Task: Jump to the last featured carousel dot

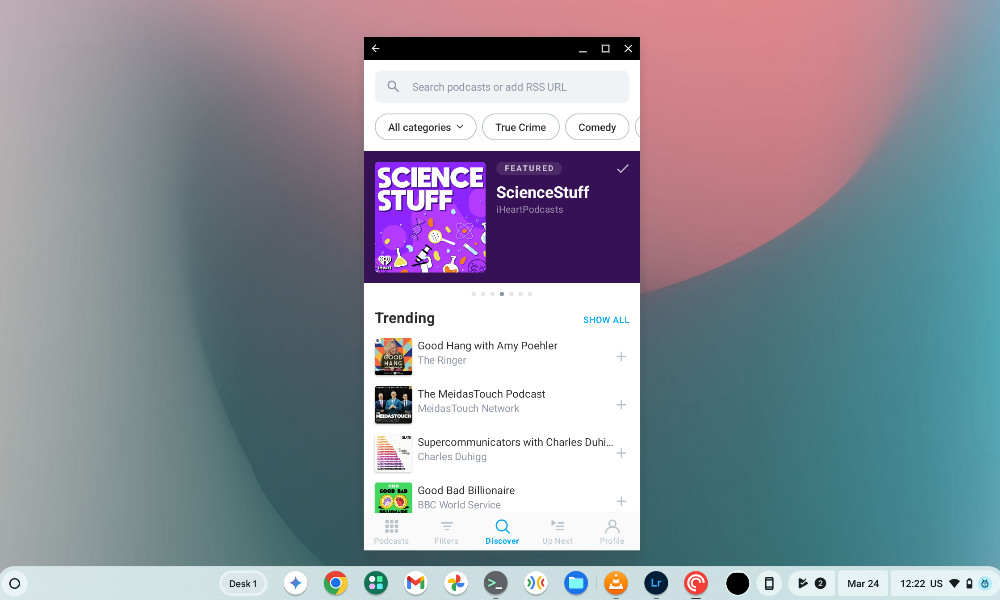Action: tap(530, 294)
